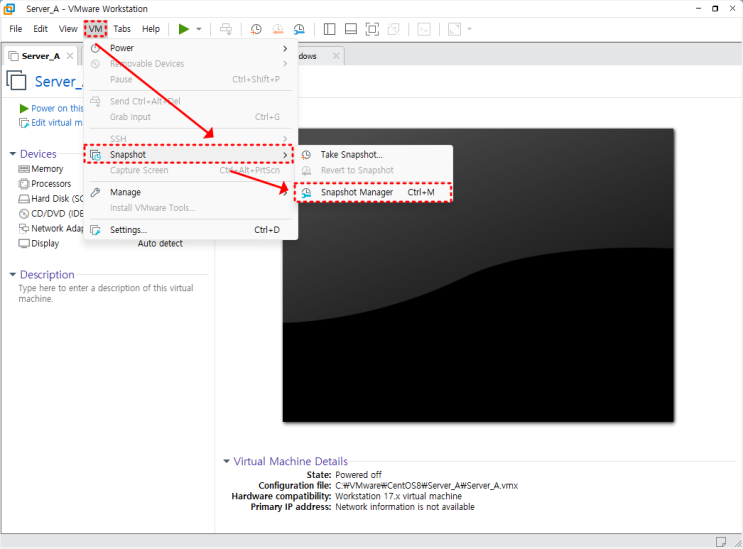
Task: Toggle the library sidebar view icon
Action: click(329, 29)
